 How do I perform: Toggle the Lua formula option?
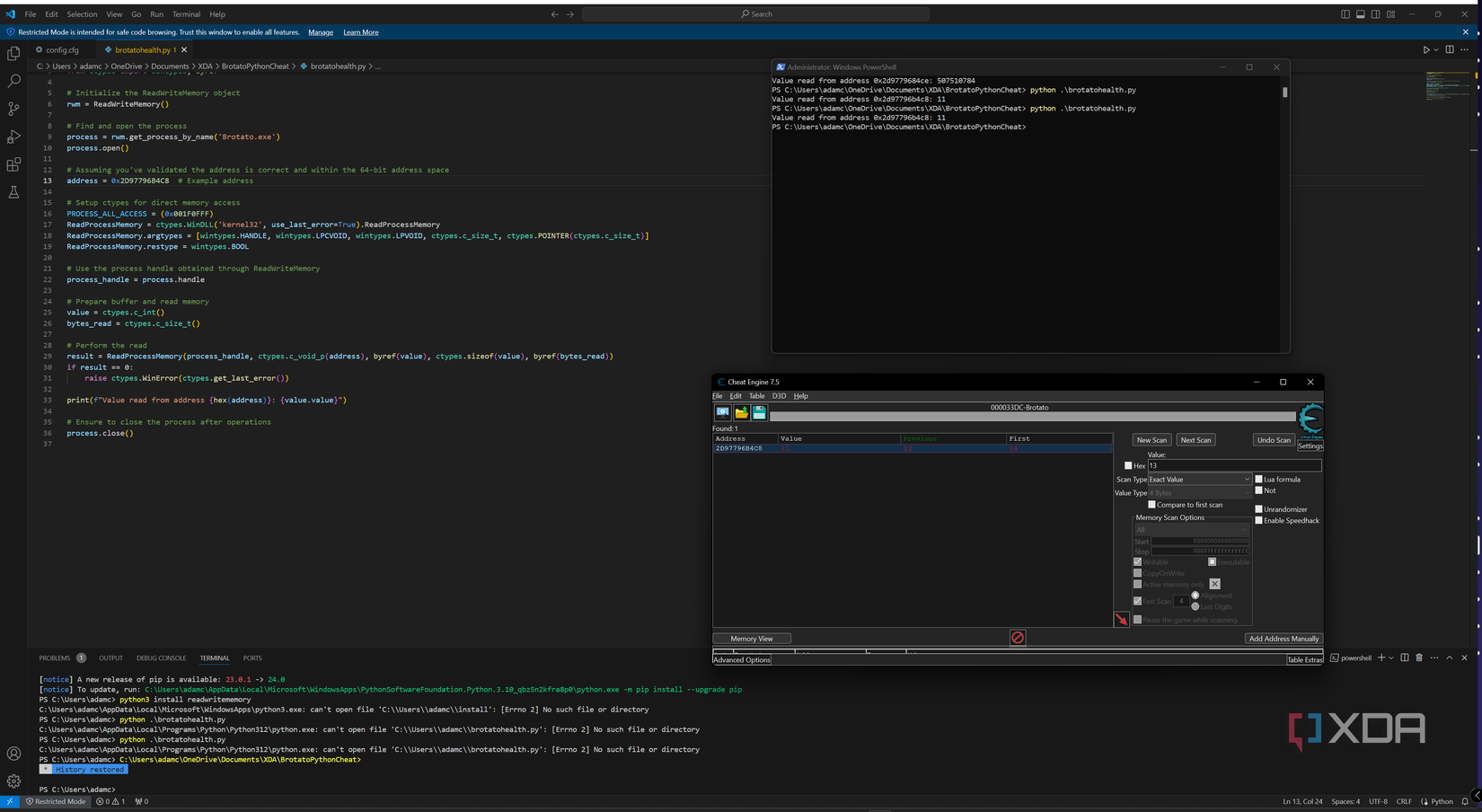1259,479
